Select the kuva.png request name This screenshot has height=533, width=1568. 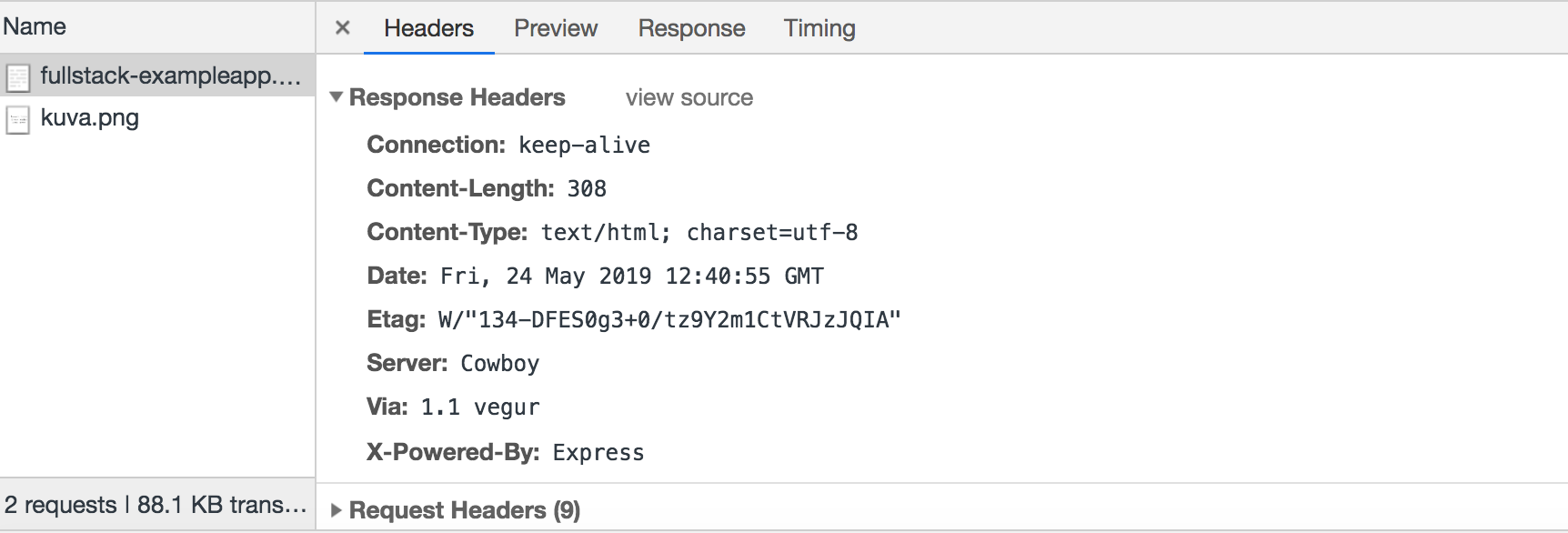[x=90, y=118]
